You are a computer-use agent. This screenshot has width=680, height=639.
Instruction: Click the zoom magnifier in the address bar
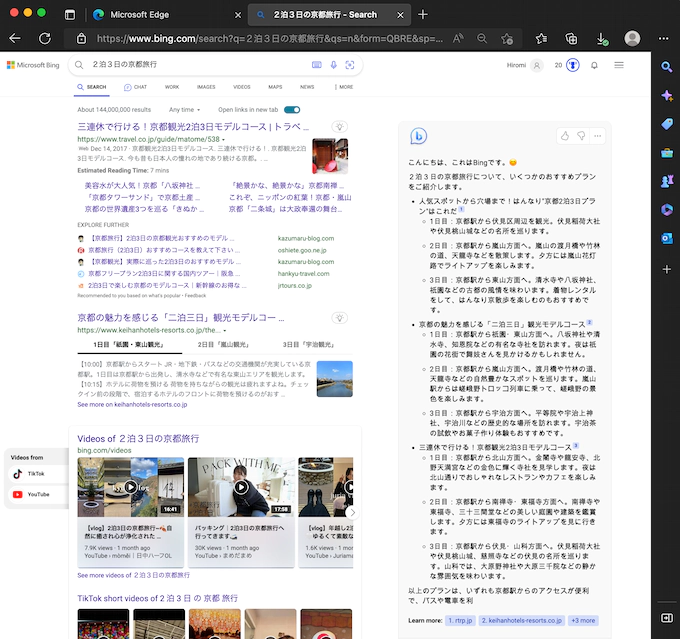coord(482,39)
